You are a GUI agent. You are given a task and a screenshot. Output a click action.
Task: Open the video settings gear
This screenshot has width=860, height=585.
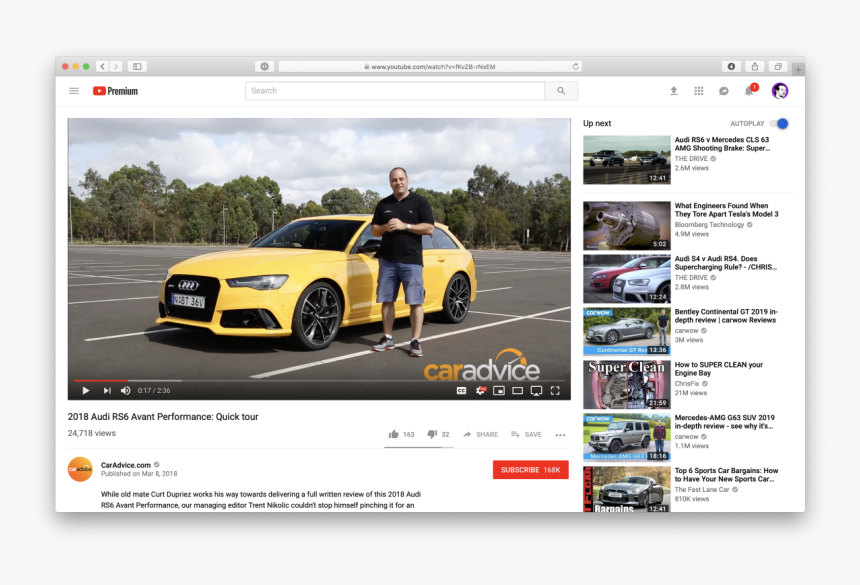480,391
